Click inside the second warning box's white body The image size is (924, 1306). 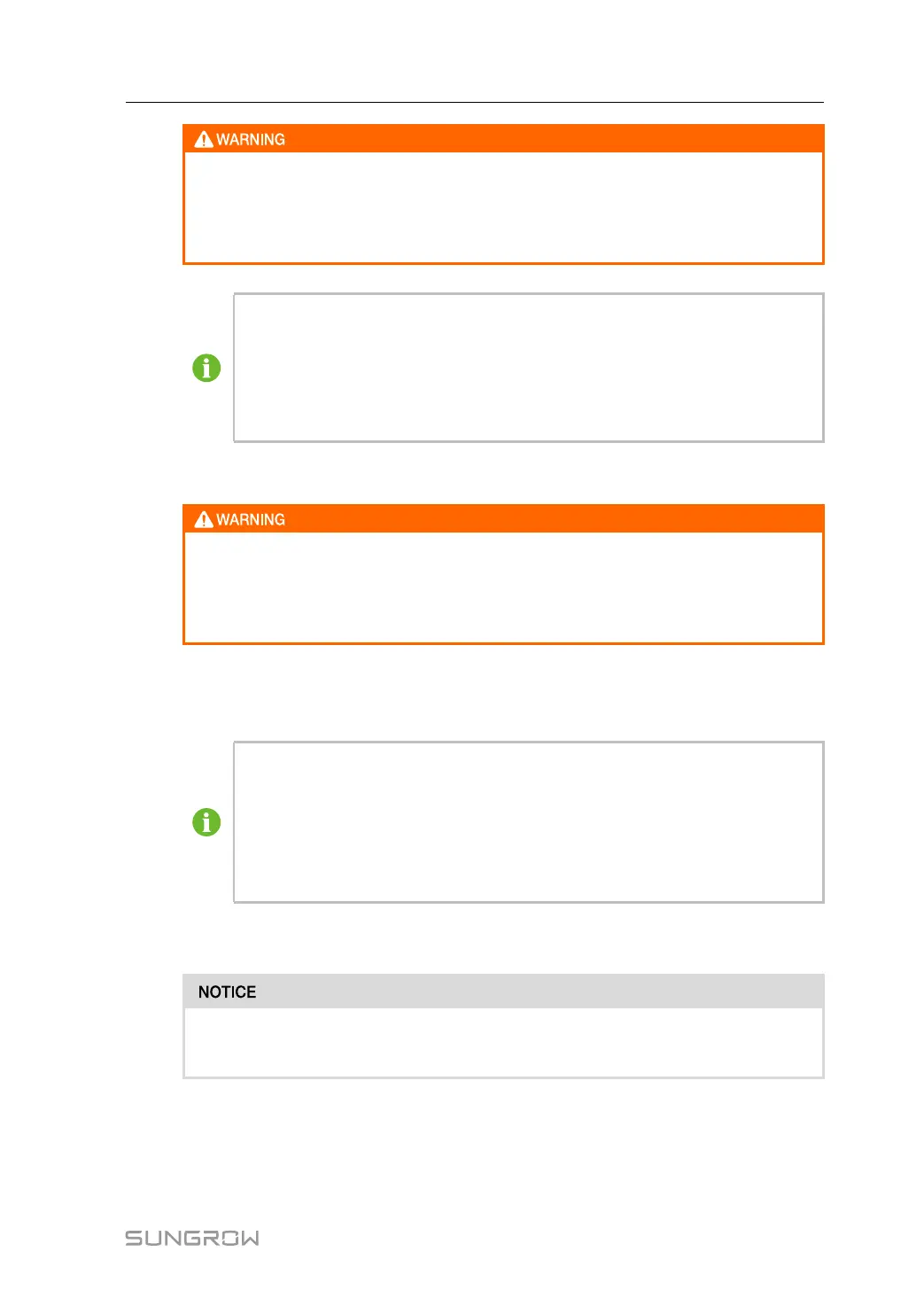point(503,587)
